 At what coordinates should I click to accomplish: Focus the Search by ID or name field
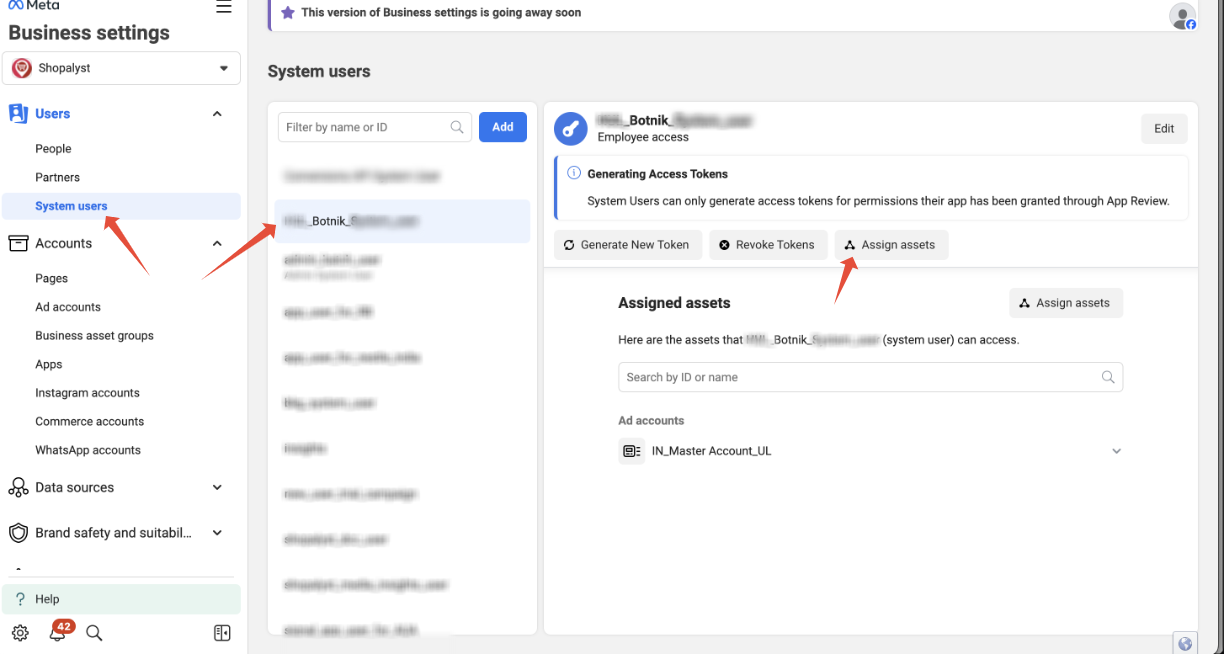click(870, 377)
